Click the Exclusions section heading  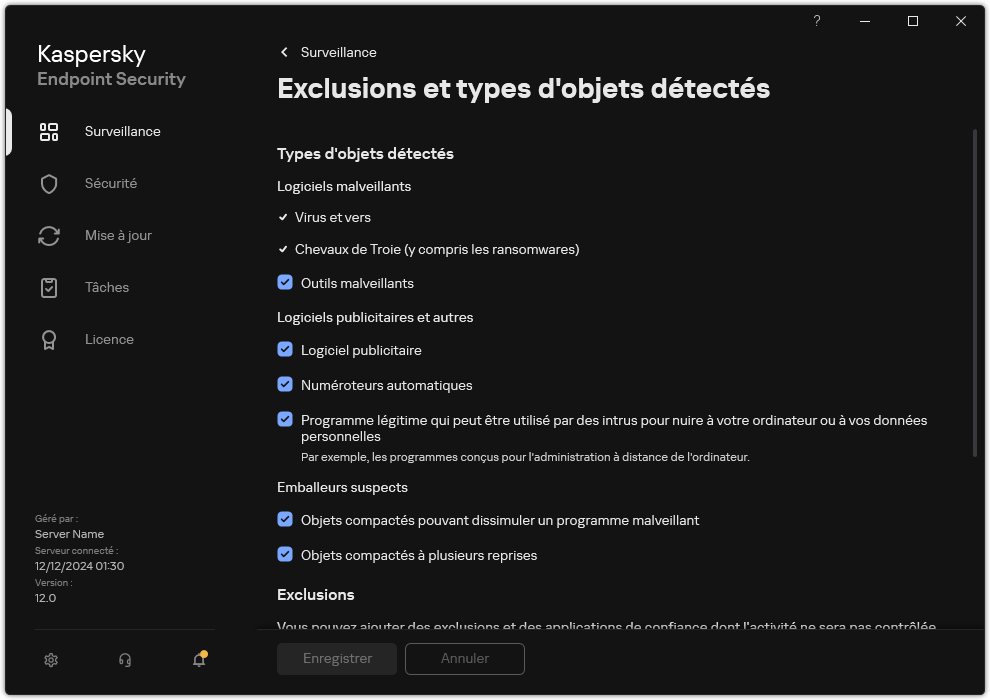click(x=316, y=595)
